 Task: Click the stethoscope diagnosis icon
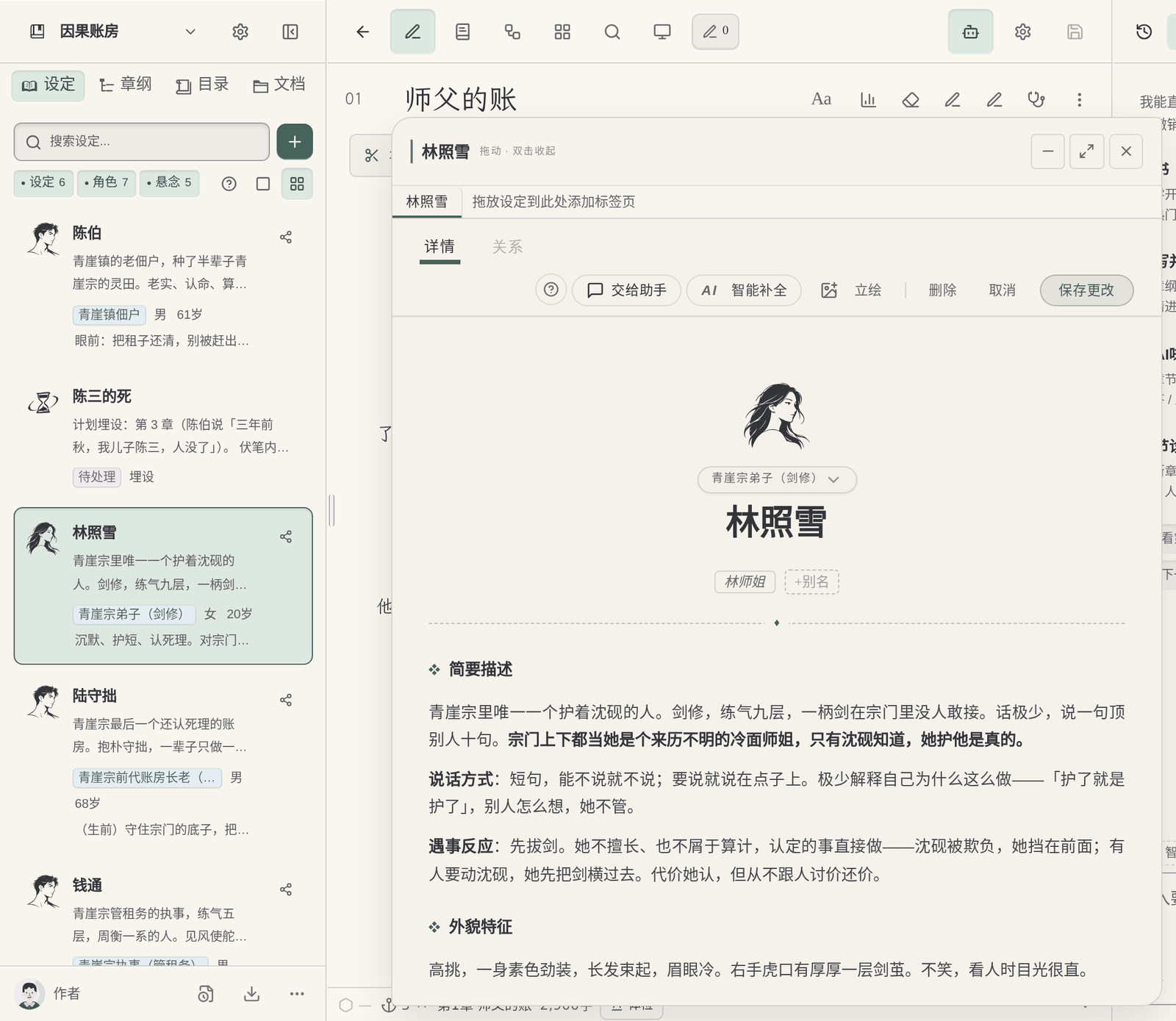(1036, 99)
